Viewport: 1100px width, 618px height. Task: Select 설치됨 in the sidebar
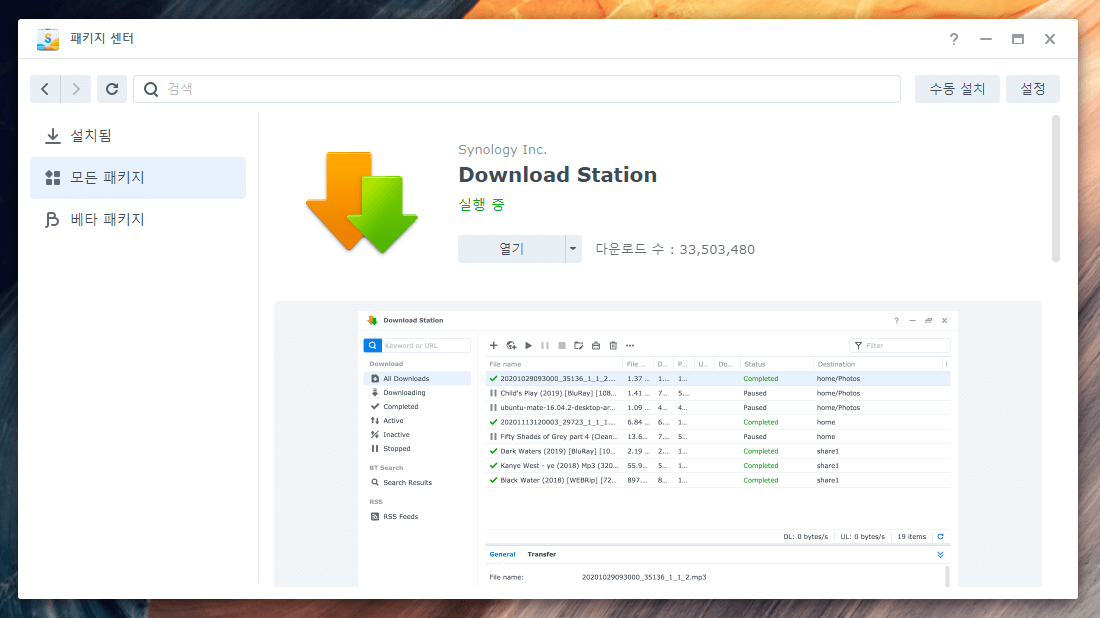click(x=138, y=135)
